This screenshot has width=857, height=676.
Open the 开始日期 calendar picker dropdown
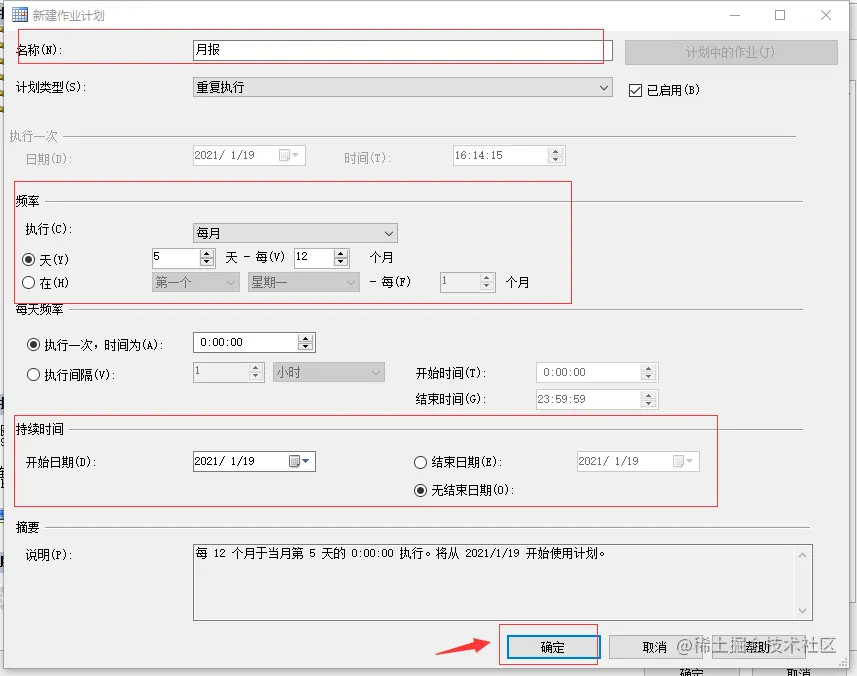(x=300, y=461)
